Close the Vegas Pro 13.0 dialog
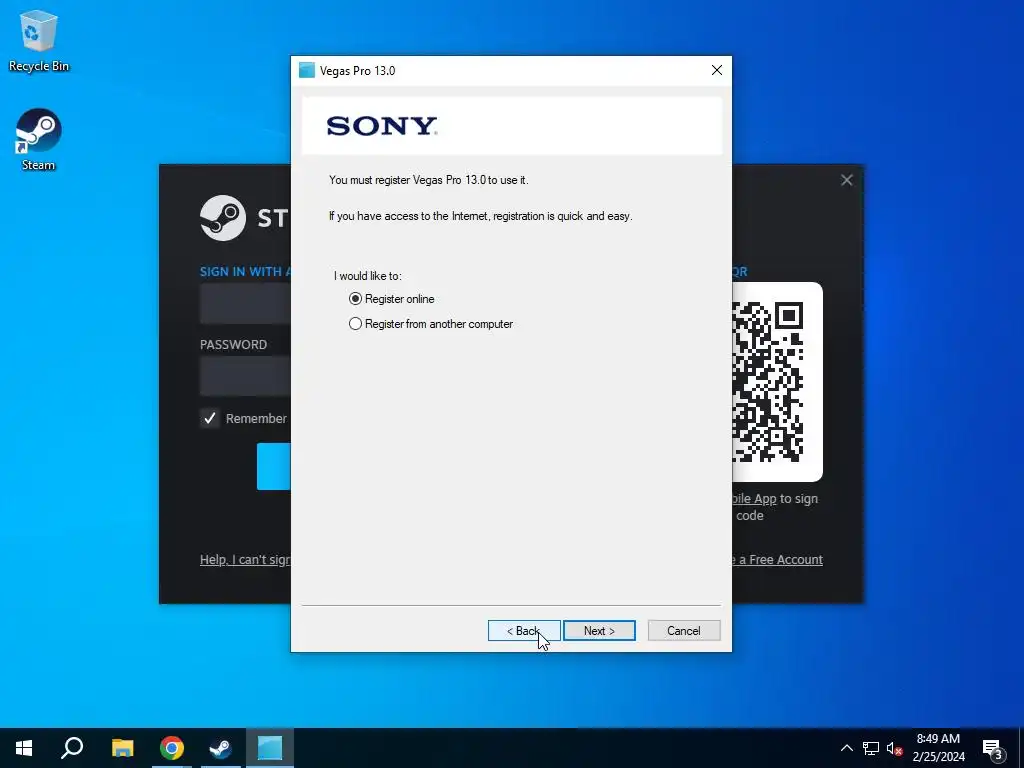The width and height of the screenshot is (1024, 768). pyautogui.click(x=716, y=71)
